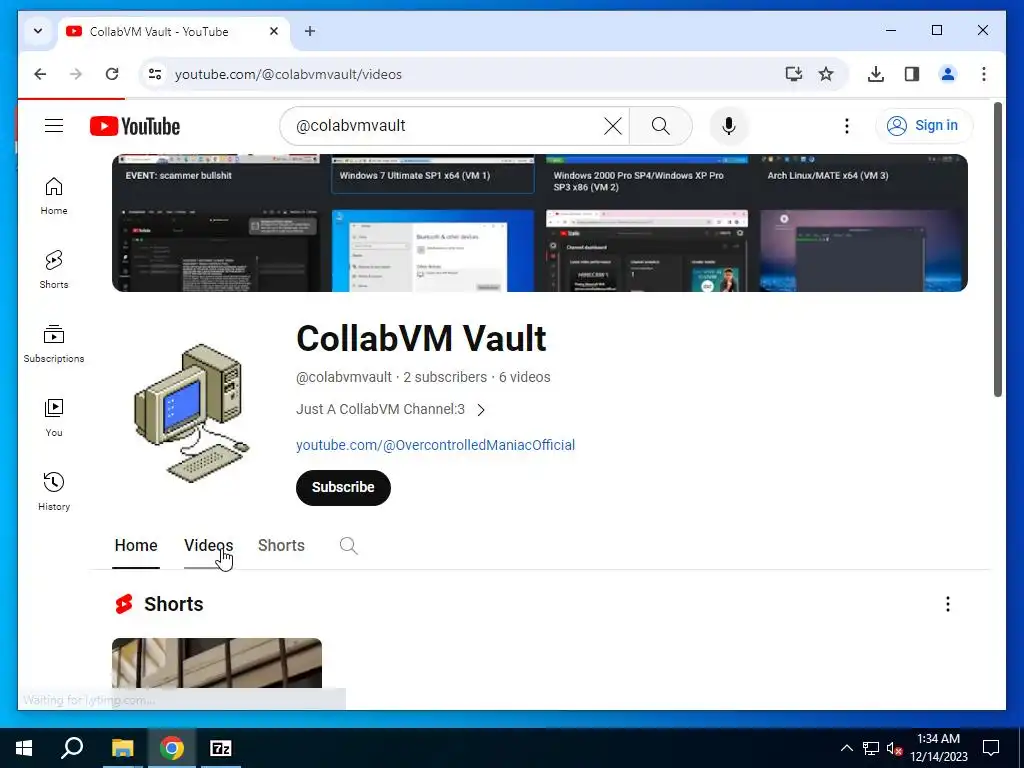1024x768 pixels.
Task: Open the first Shorts video thumbnail
Action: [x=217, y=664]
